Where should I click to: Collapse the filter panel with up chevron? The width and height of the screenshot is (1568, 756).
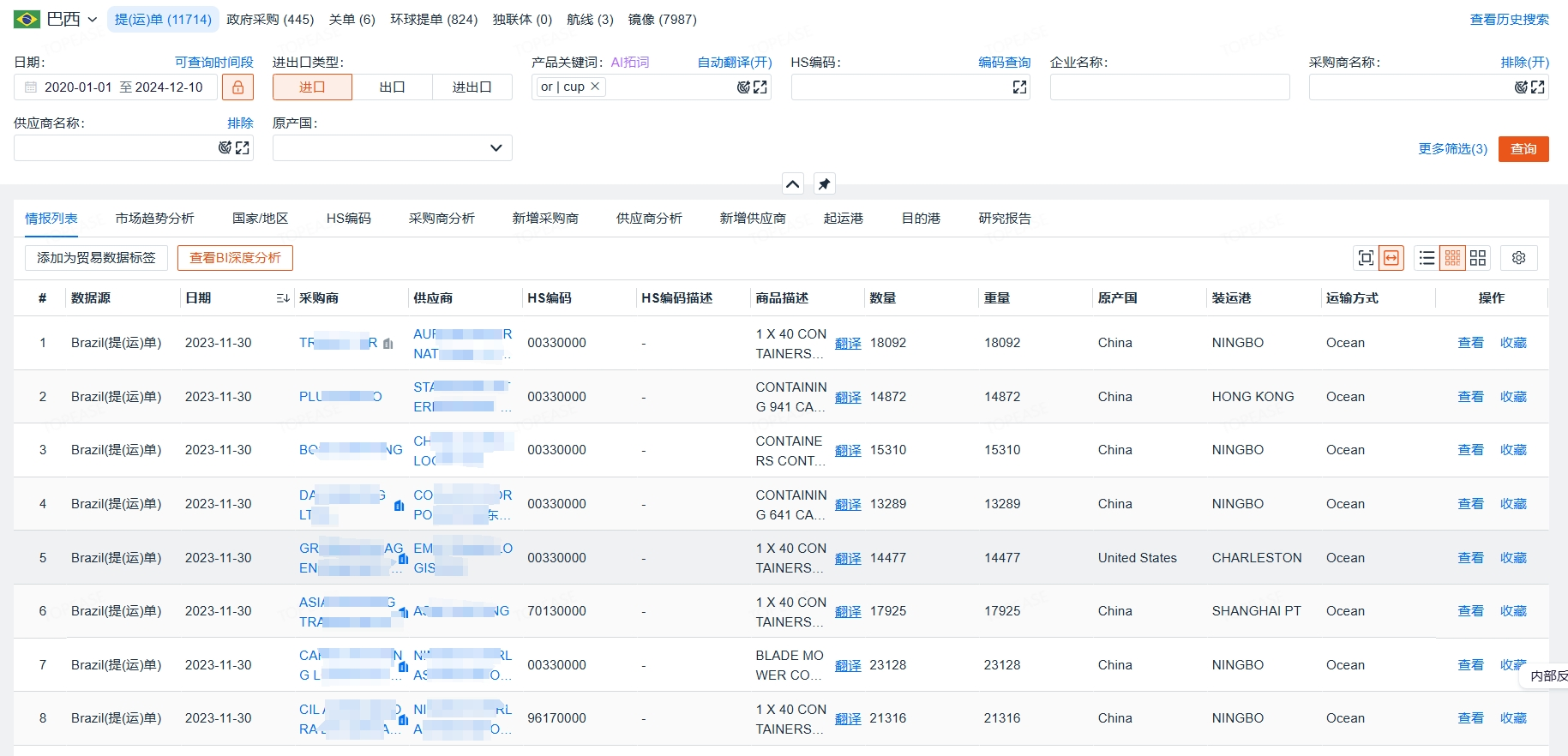(x=793, y=184)
